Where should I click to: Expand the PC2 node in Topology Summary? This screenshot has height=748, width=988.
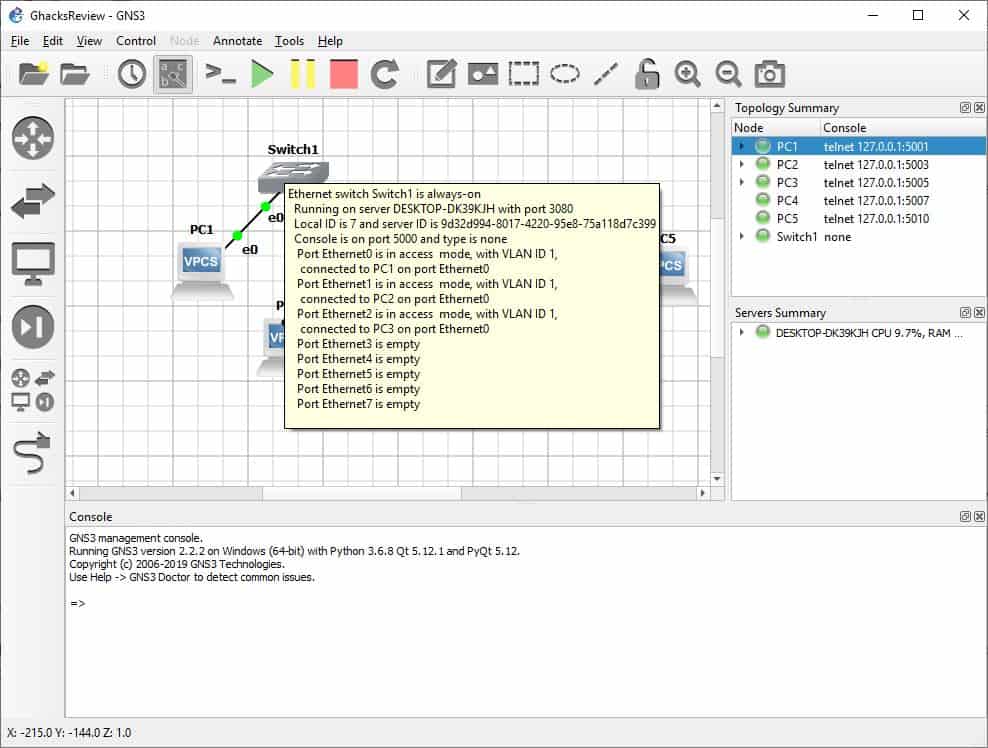tap(742, 164)
